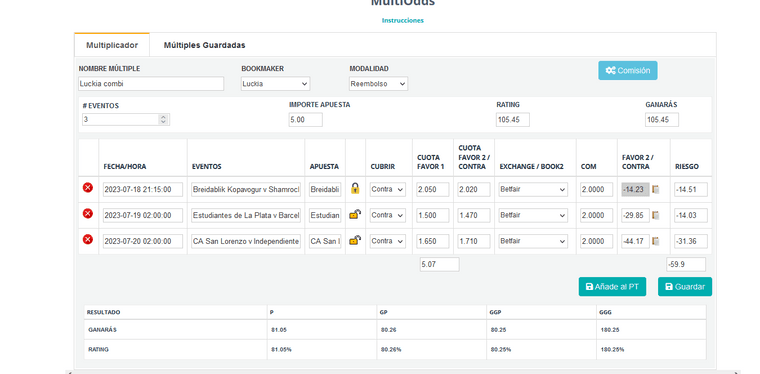Click the # Eventos number stepper arrows
Screen dimensions: 760x374
pyautogui.click(x=163, y=119)
